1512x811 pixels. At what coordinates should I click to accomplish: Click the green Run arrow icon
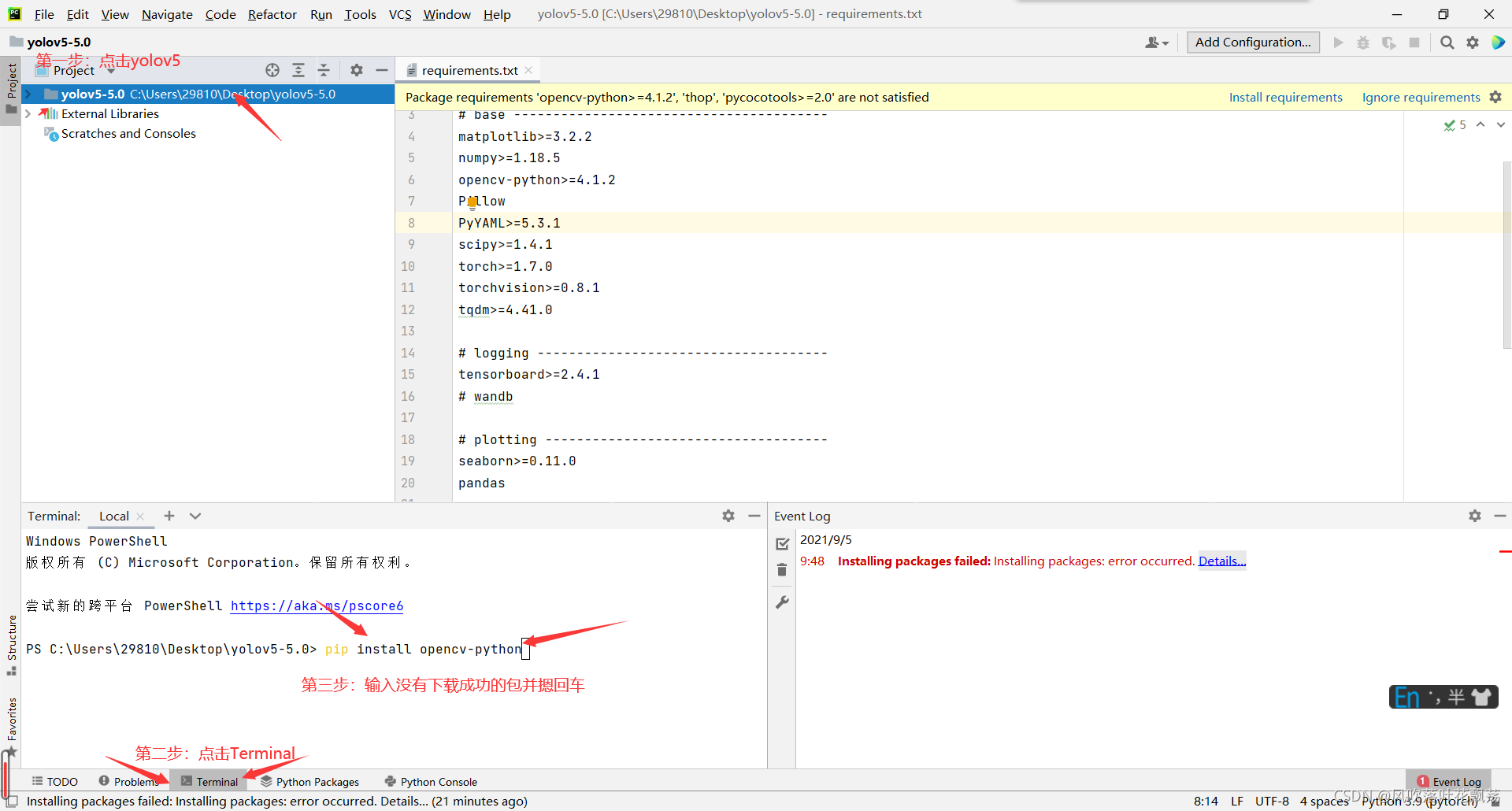click(1338, 43)
